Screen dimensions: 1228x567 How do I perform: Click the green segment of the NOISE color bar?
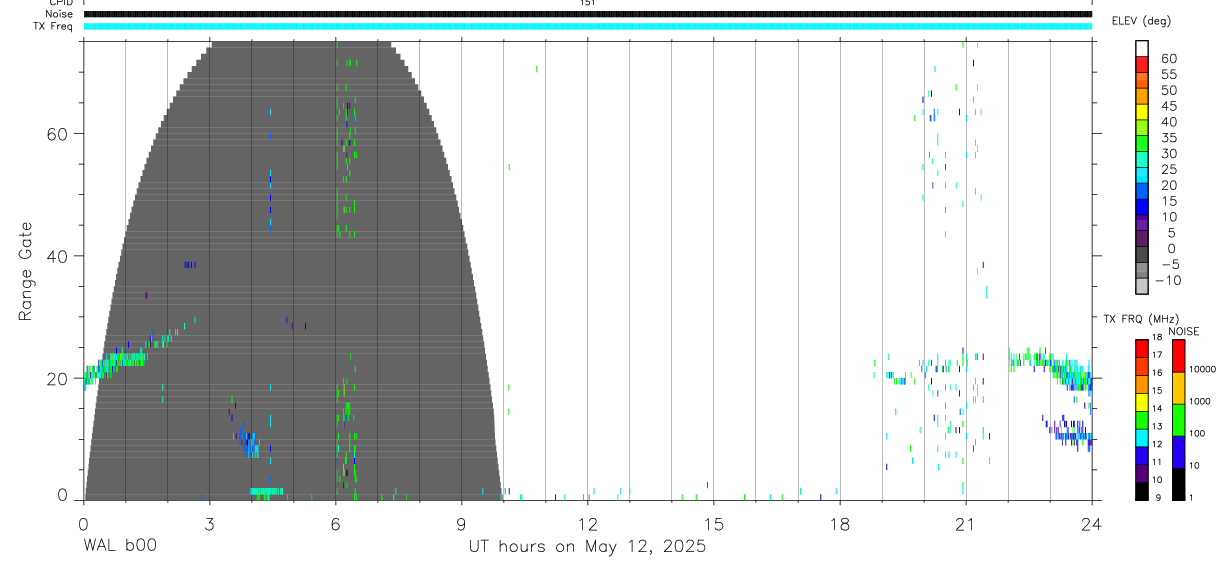tap(1178, 420)
